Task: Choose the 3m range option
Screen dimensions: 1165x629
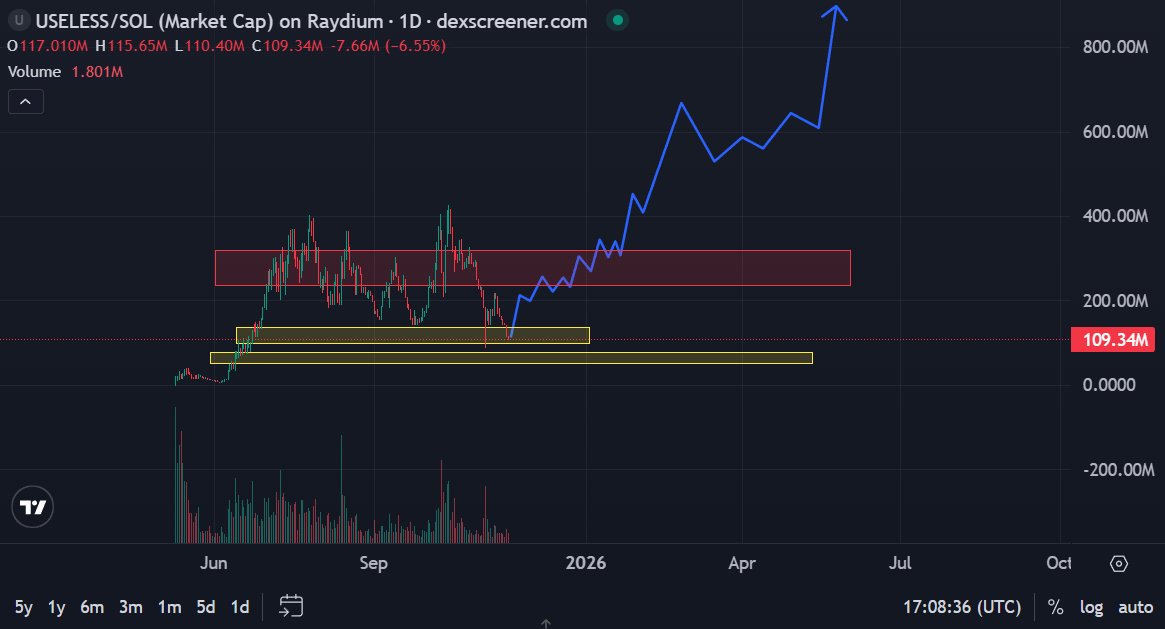Action: pyautogui.click(x=130, y=607)
